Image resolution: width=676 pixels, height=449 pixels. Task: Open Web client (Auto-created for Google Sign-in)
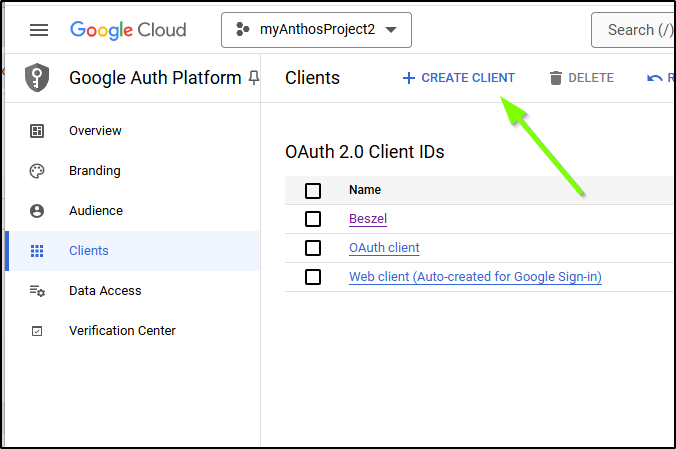click(x=475, y=276)
